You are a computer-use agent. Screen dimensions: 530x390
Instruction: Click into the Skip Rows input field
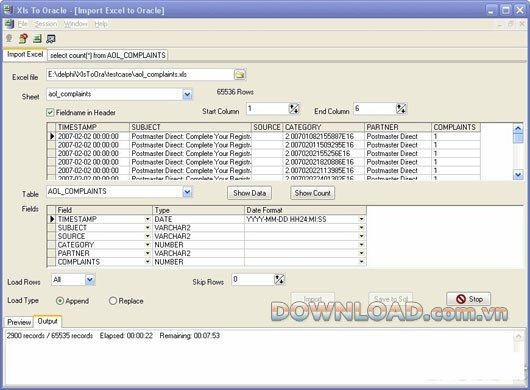point(253,279)
